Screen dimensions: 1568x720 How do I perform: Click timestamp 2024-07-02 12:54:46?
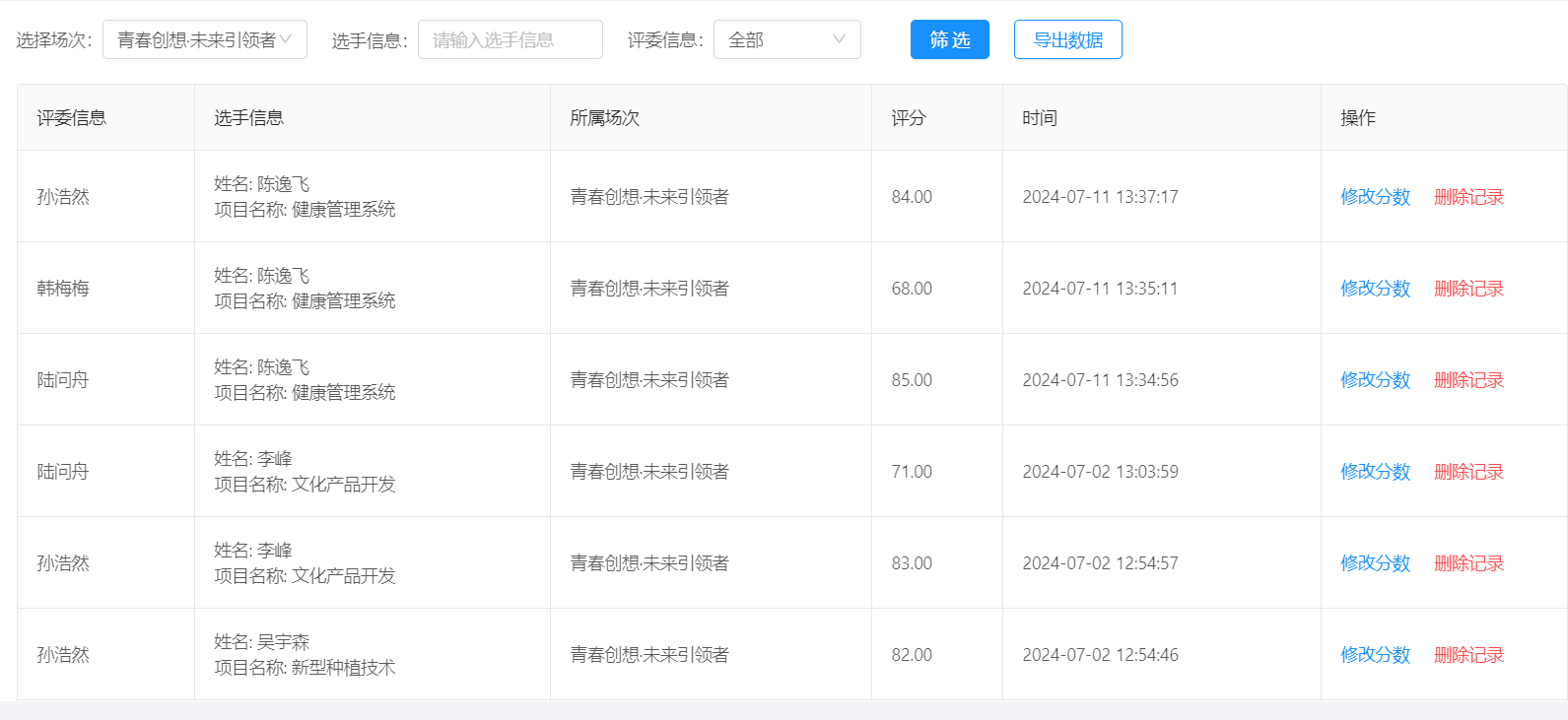(1101, 655)
